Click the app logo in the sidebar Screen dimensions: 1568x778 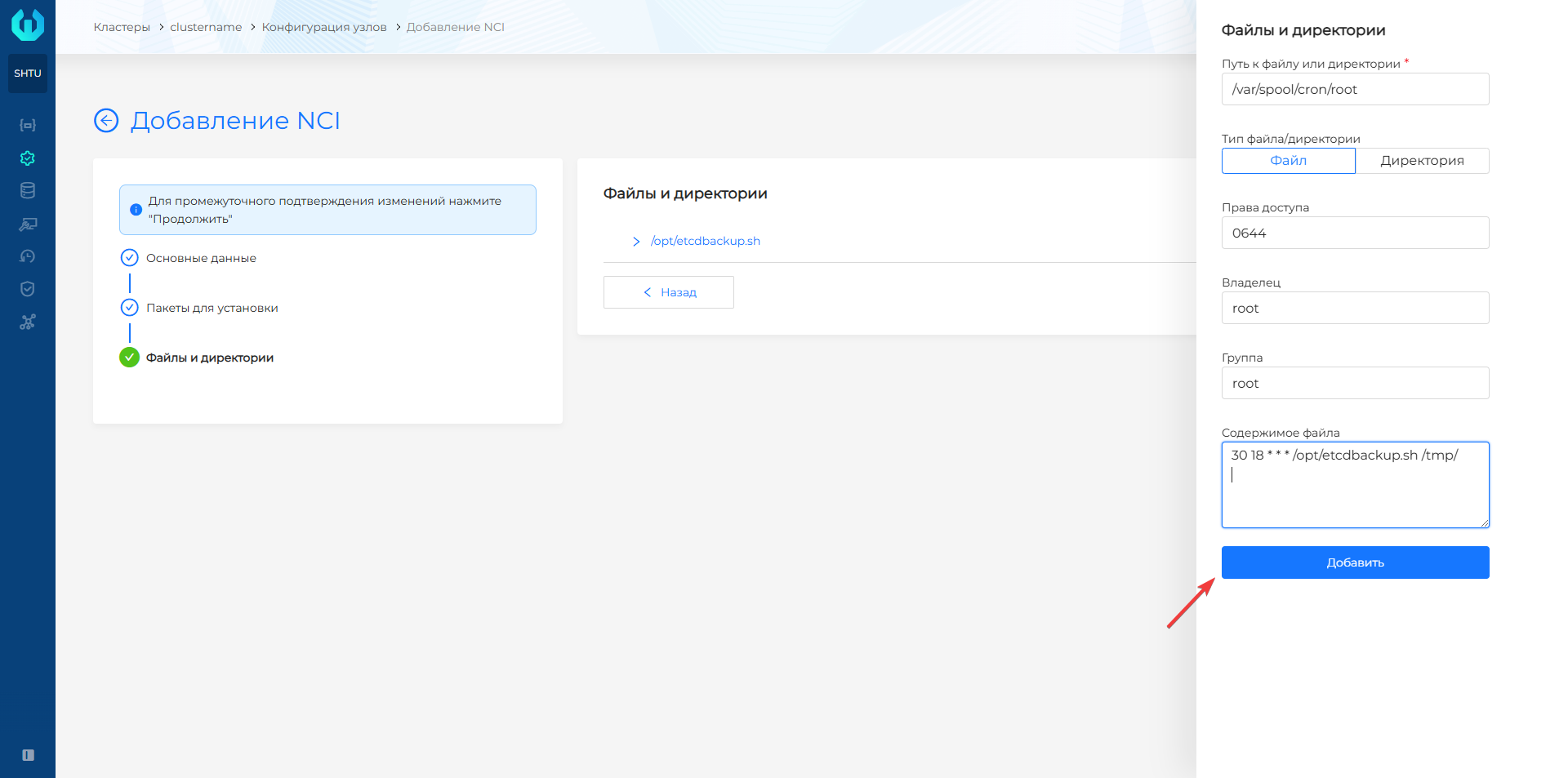28,24
